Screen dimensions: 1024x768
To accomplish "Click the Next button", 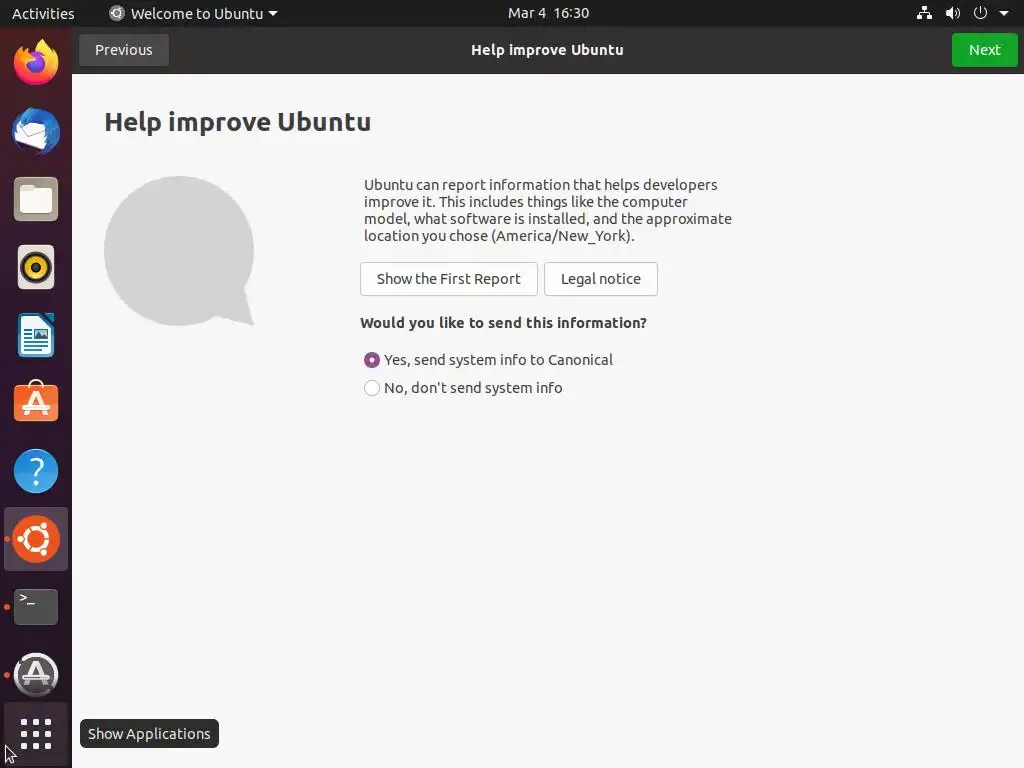I will tap(984, 50).
